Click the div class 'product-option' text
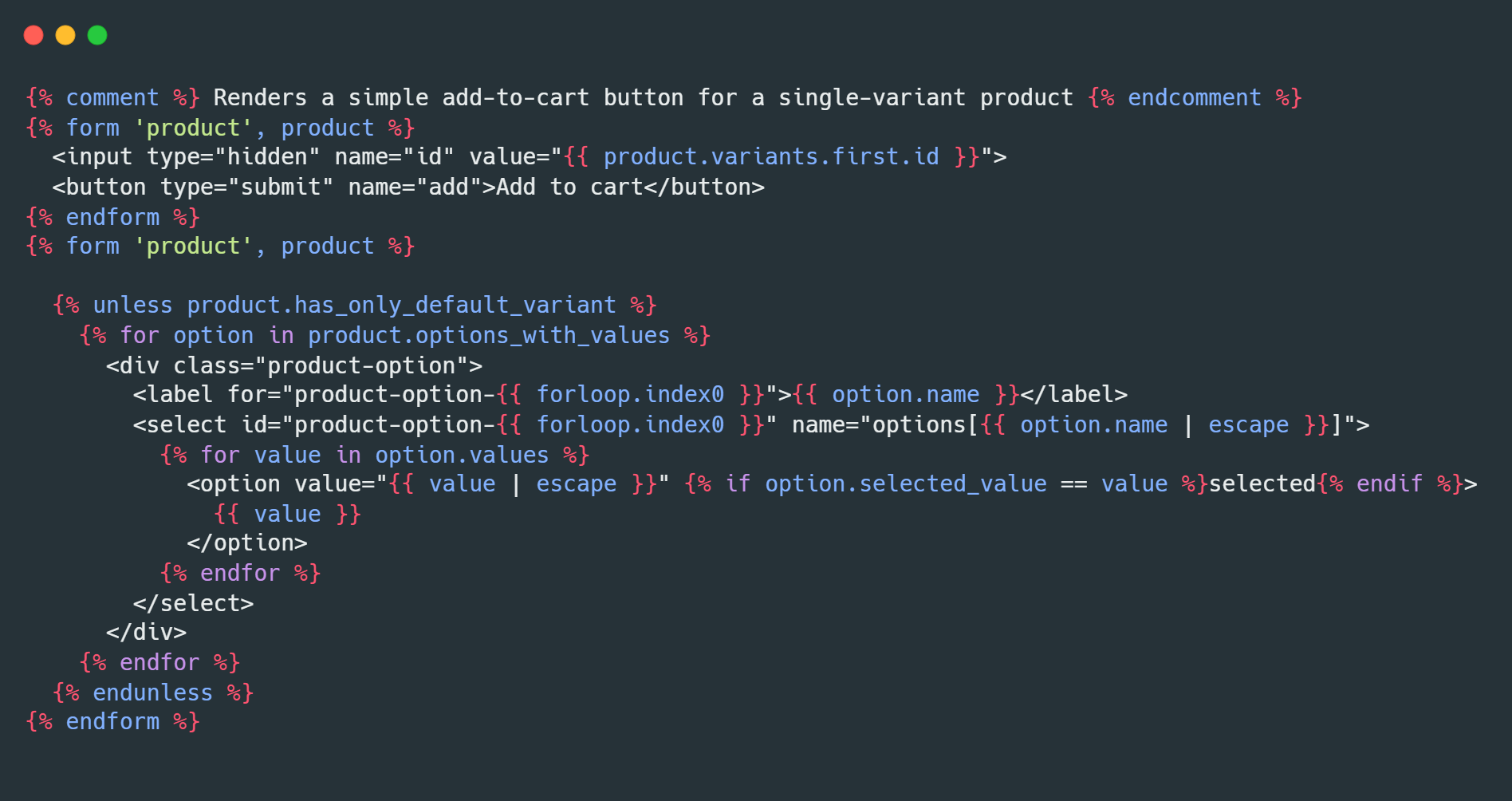Screen dimensions: 1512x801 361,365
